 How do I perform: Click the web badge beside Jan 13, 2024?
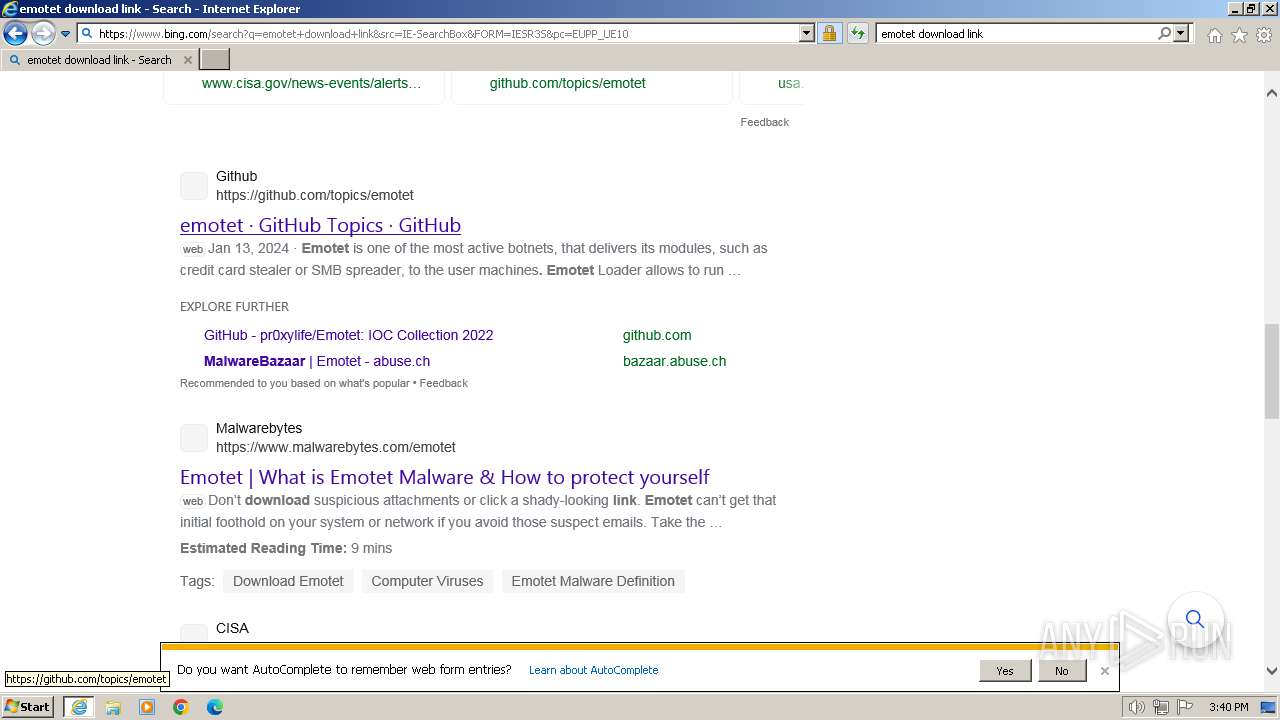[193, 250]
